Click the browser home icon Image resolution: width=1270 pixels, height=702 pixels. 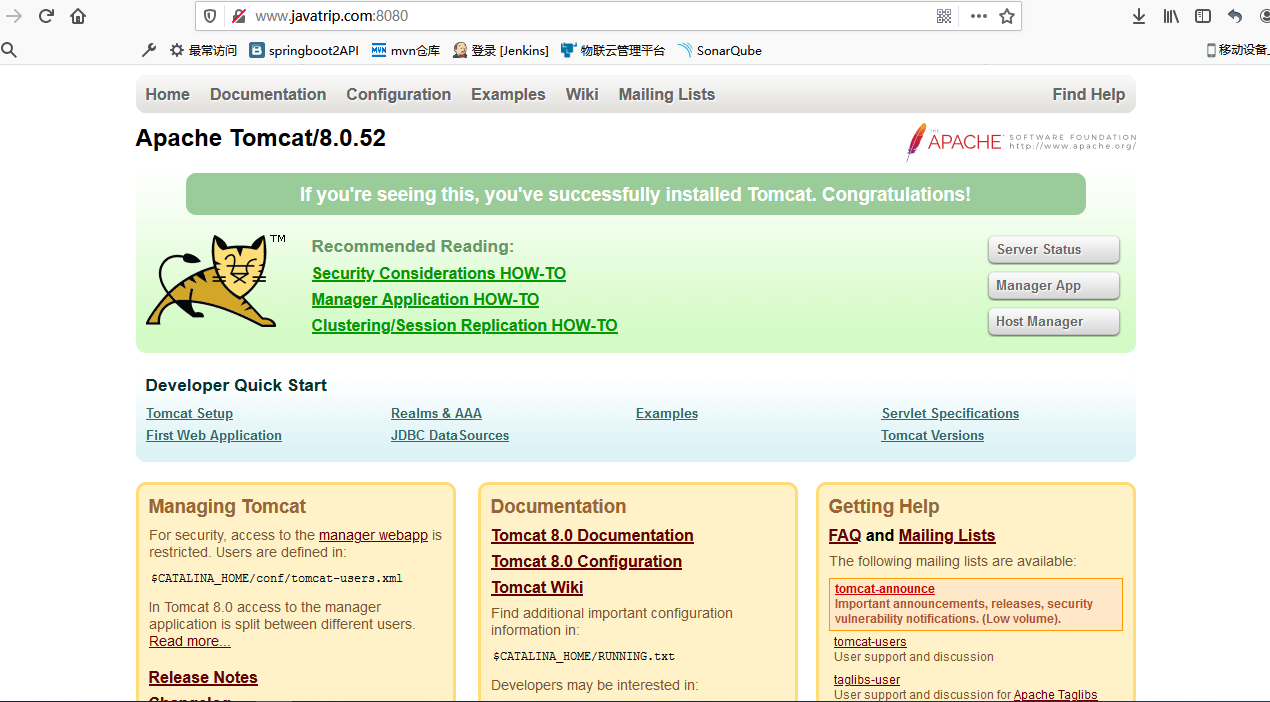78,16
